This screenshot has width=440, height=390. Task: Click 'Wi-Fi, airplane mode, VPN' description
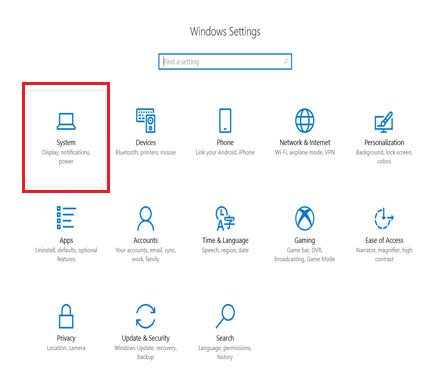[305, 152]
